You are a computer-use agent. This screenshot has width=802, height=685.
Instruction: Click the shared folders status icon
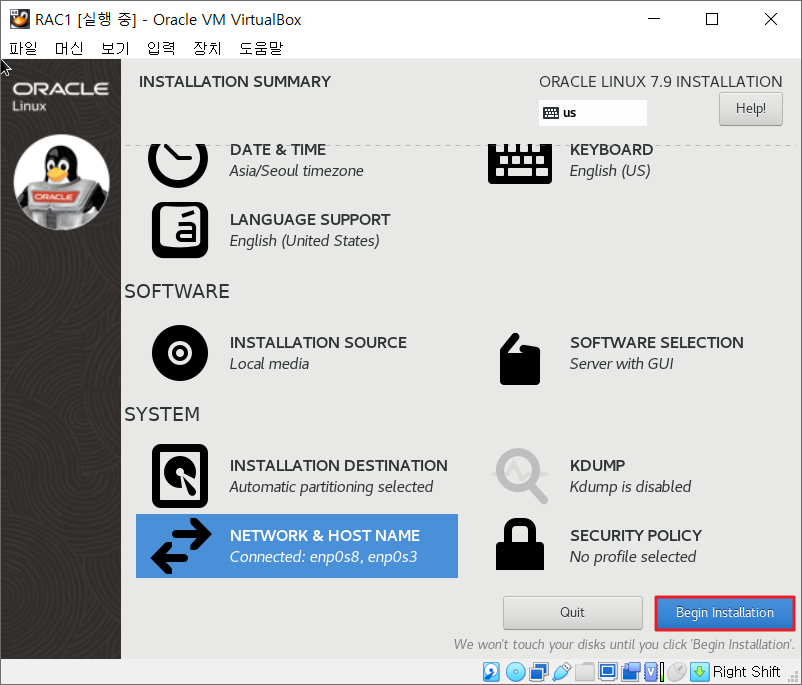pos(585,672)
